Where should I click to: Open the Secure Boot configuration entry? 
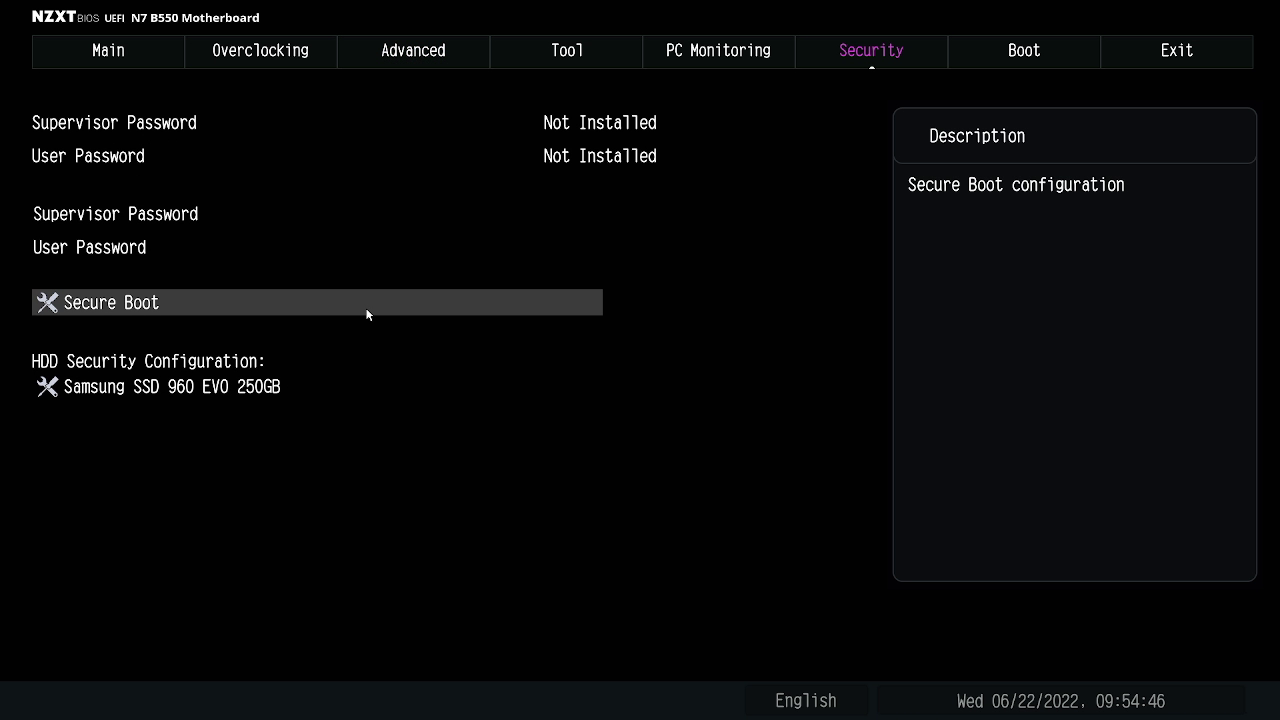[111, 303]
